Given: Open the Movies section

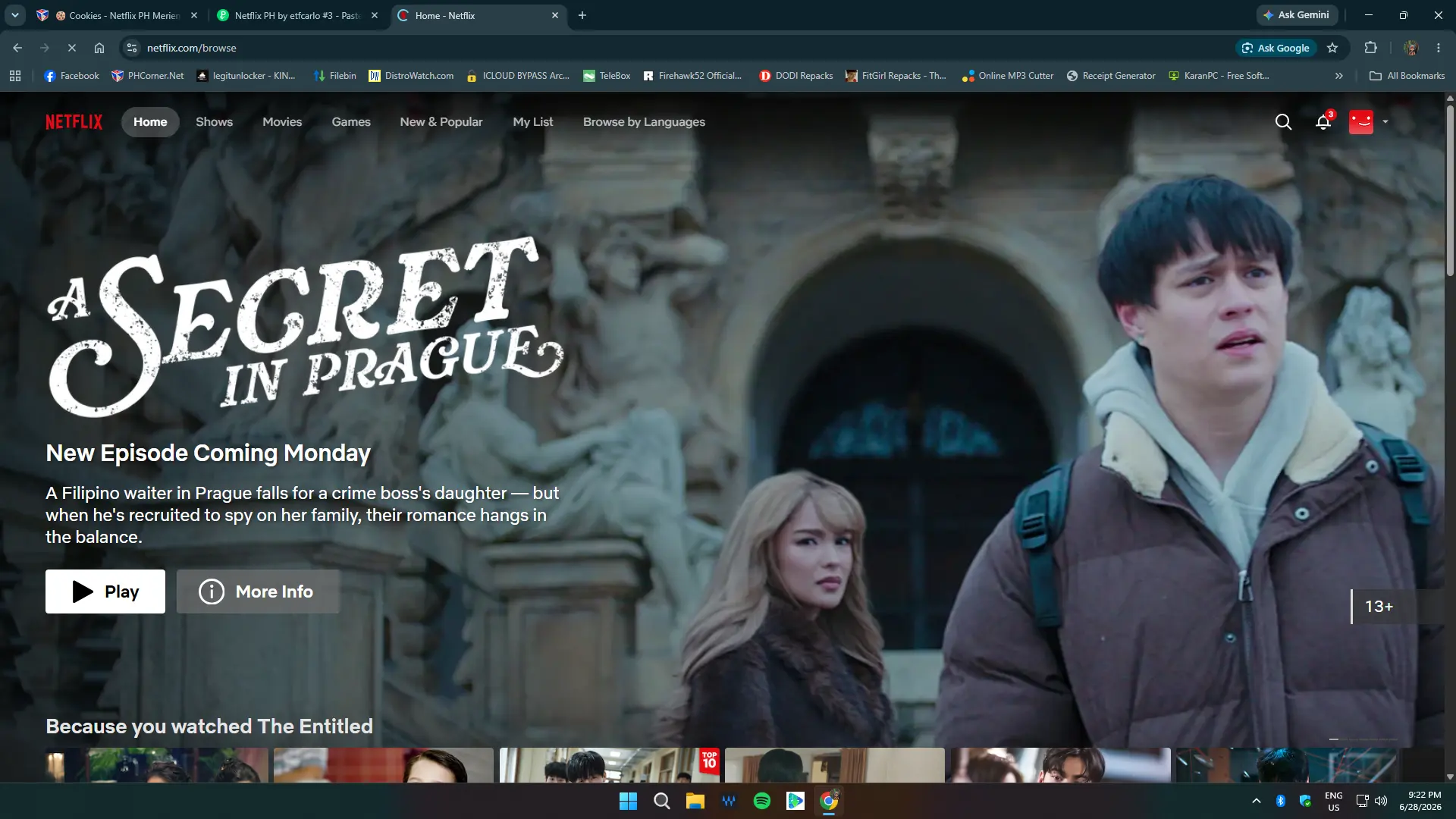Looking at the screenshot, I should coord(282,122).
